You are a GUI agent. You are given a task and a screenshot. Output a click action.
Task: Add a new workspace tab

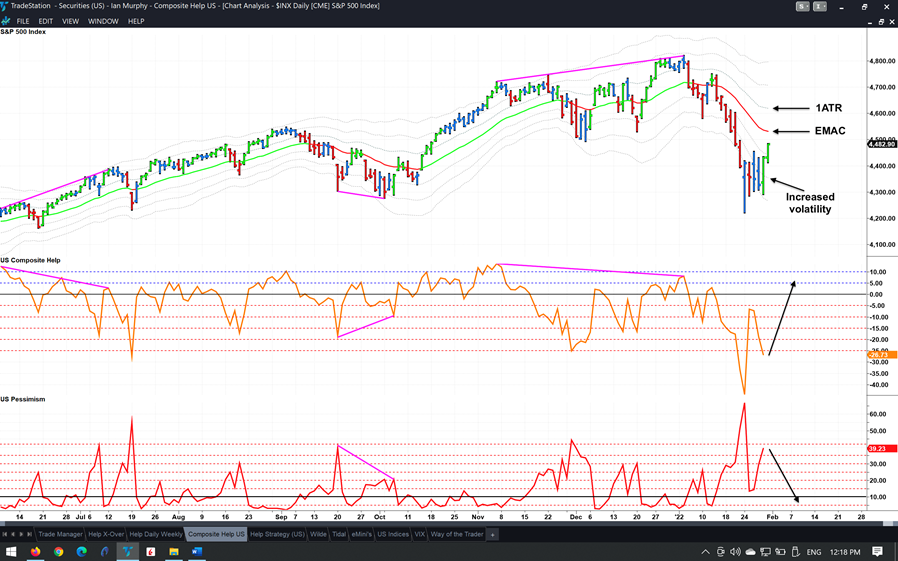coord(492,534)
